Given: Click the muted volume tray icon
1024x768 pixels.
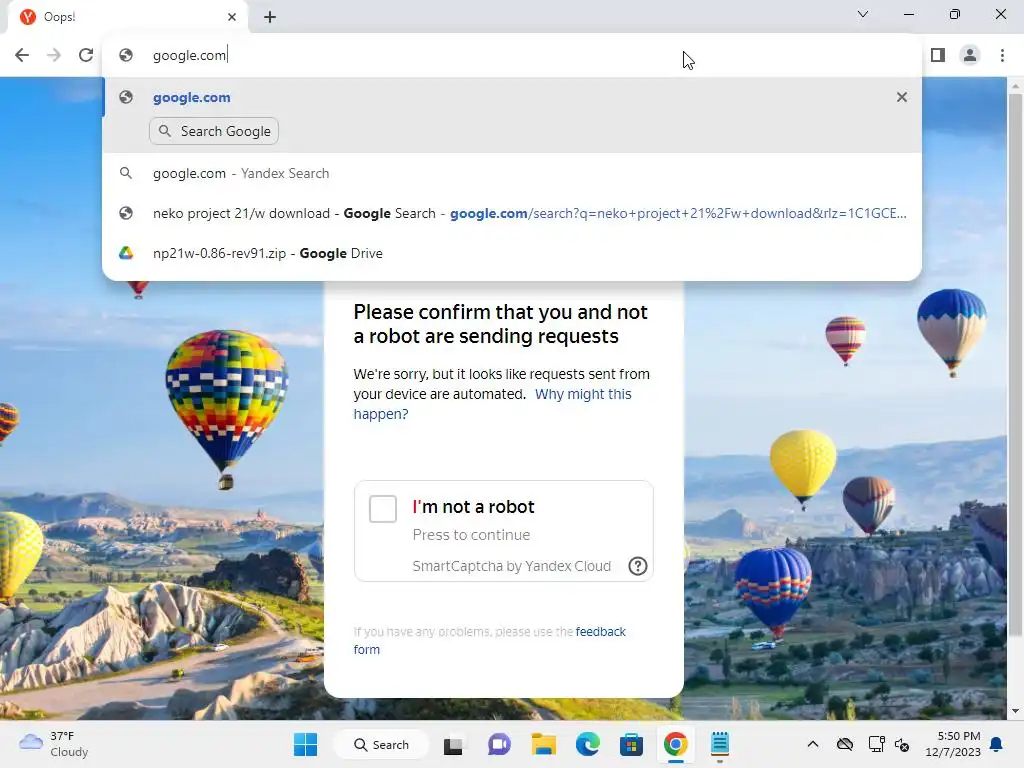Looking at the screenshot, I should pyautogui.click(x=902, y=744).
